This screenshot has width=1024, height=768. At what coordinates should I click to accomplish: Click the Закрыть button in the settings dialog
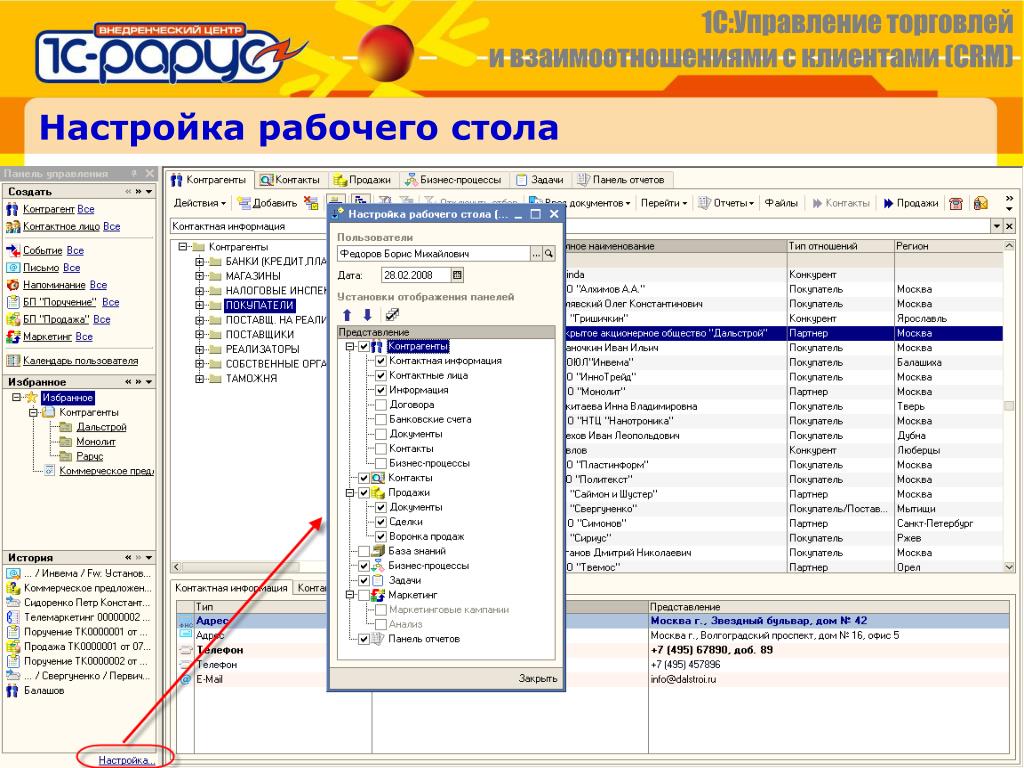(537, 679)
